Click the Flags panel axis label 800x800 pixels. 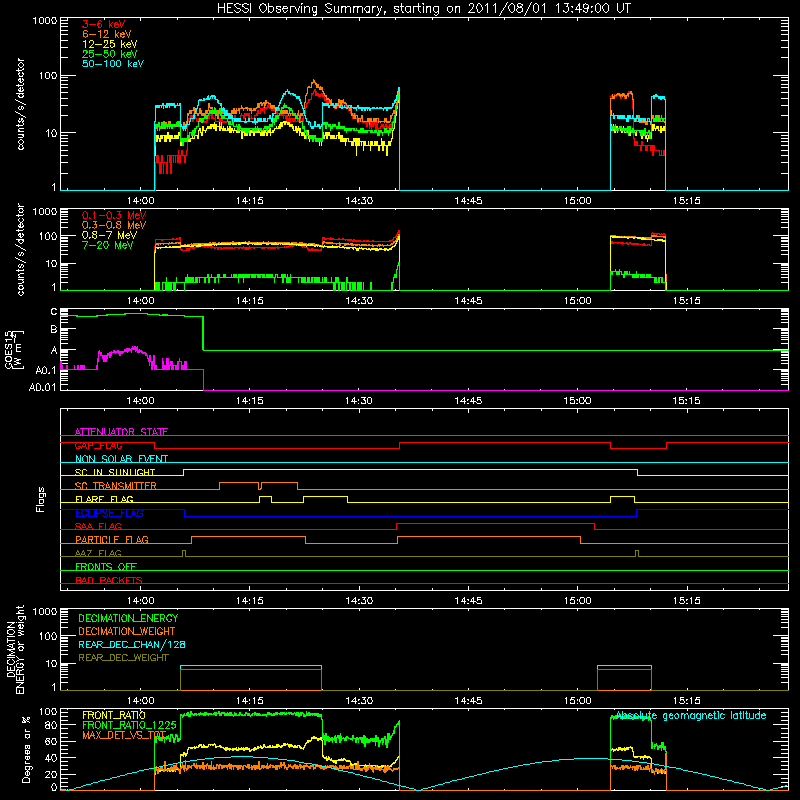[x=41, y=499]
